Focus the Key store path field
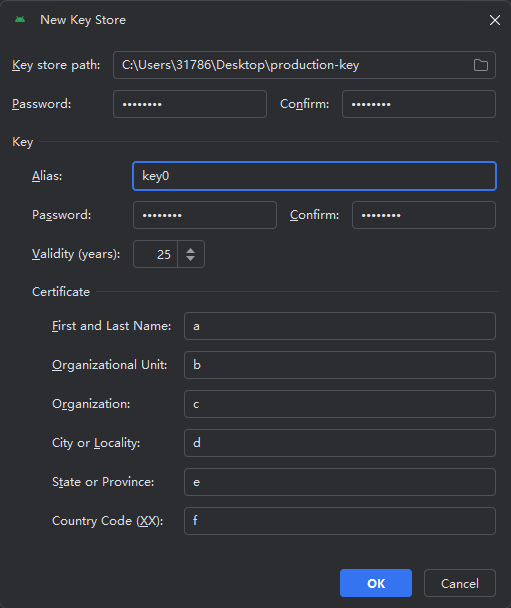 [304, 65]
